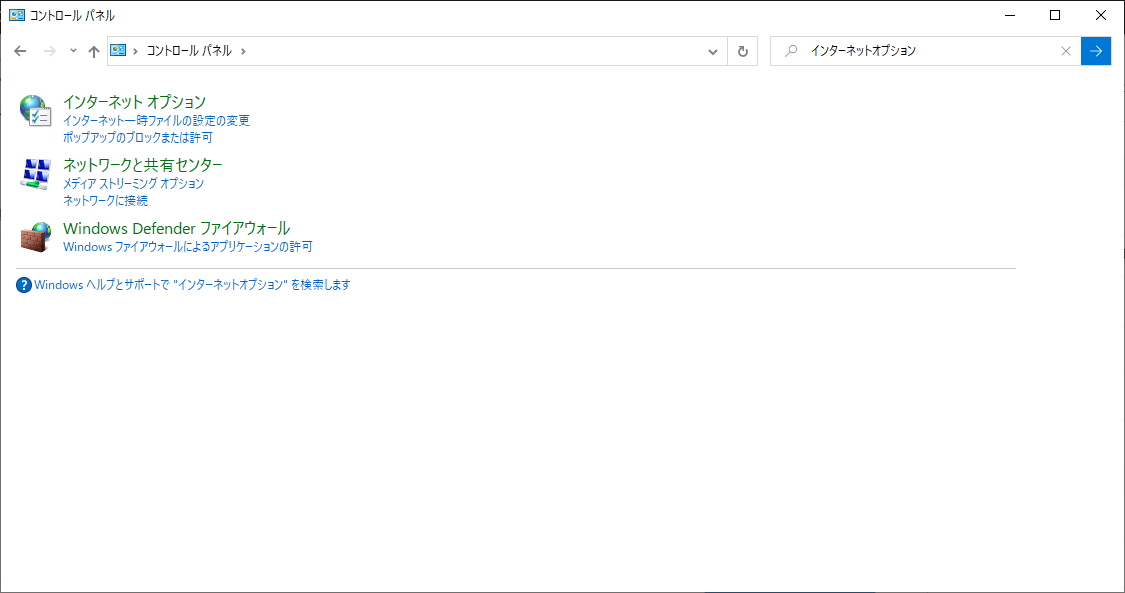Screen dimensions: 1125x593
Task: Expand the address bar history dropdown
Action: pos(712,50)
